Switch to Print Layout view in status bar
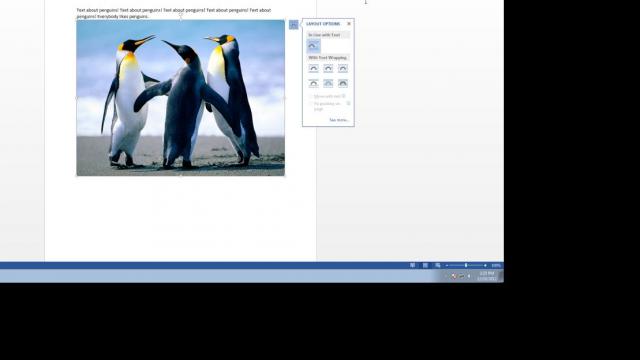The width and height of the screenshot is (640, 360). coord(425,265)
